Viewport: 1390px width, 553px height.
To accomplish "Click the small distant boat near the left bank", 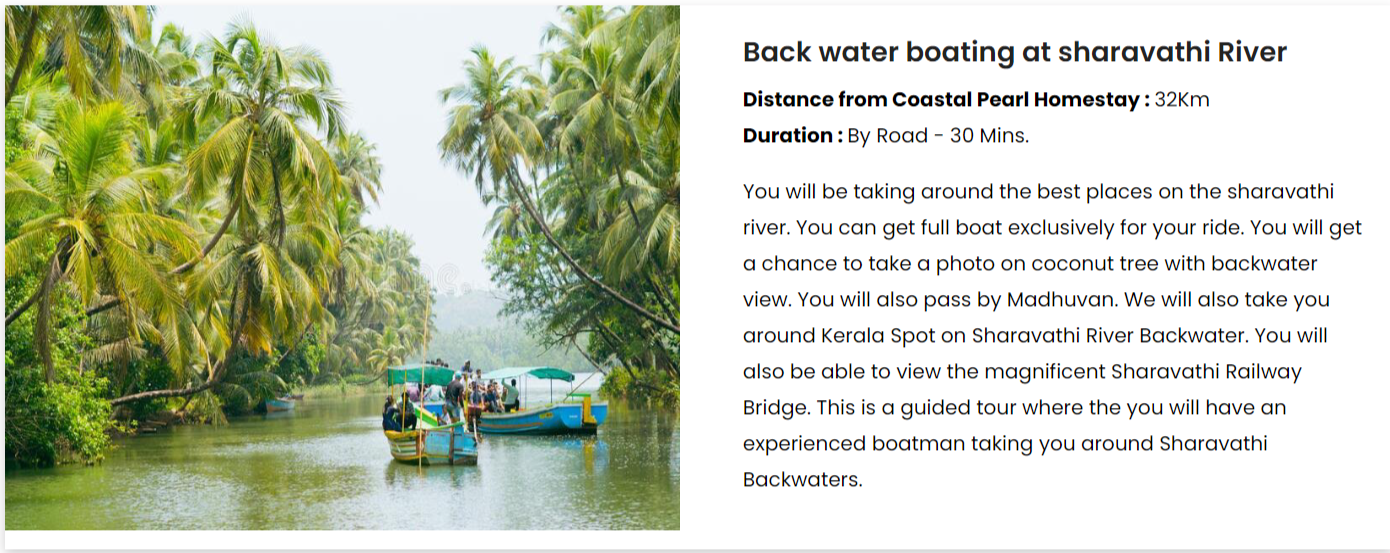I will (281, 404).
